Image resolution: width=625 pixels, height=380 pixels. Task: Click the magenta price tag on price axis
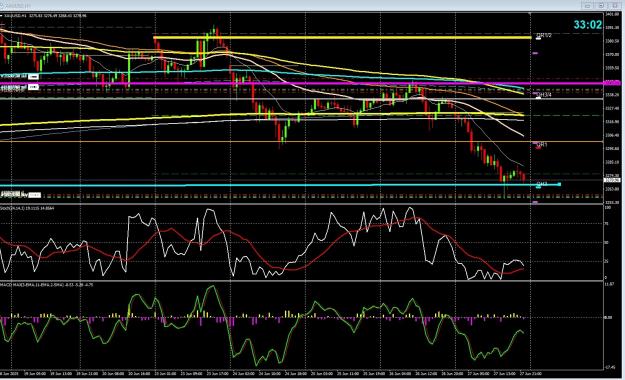613,83
